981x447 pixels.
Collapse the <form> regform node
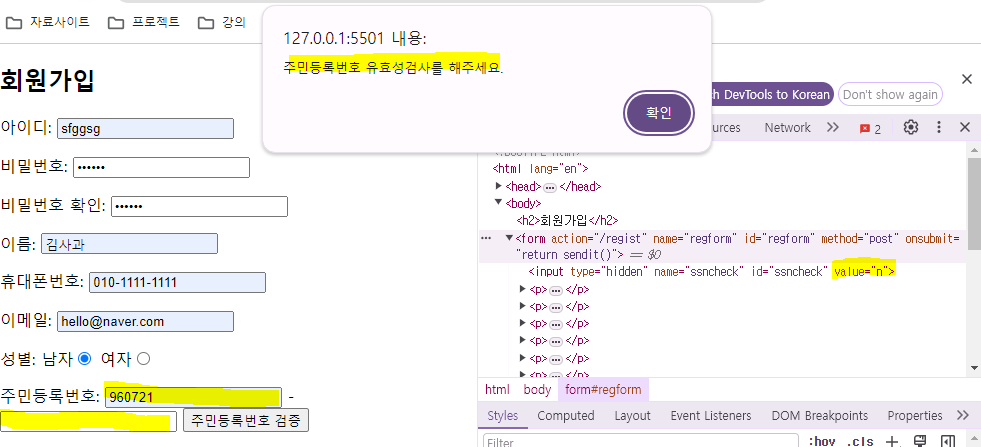pos(509,238)
